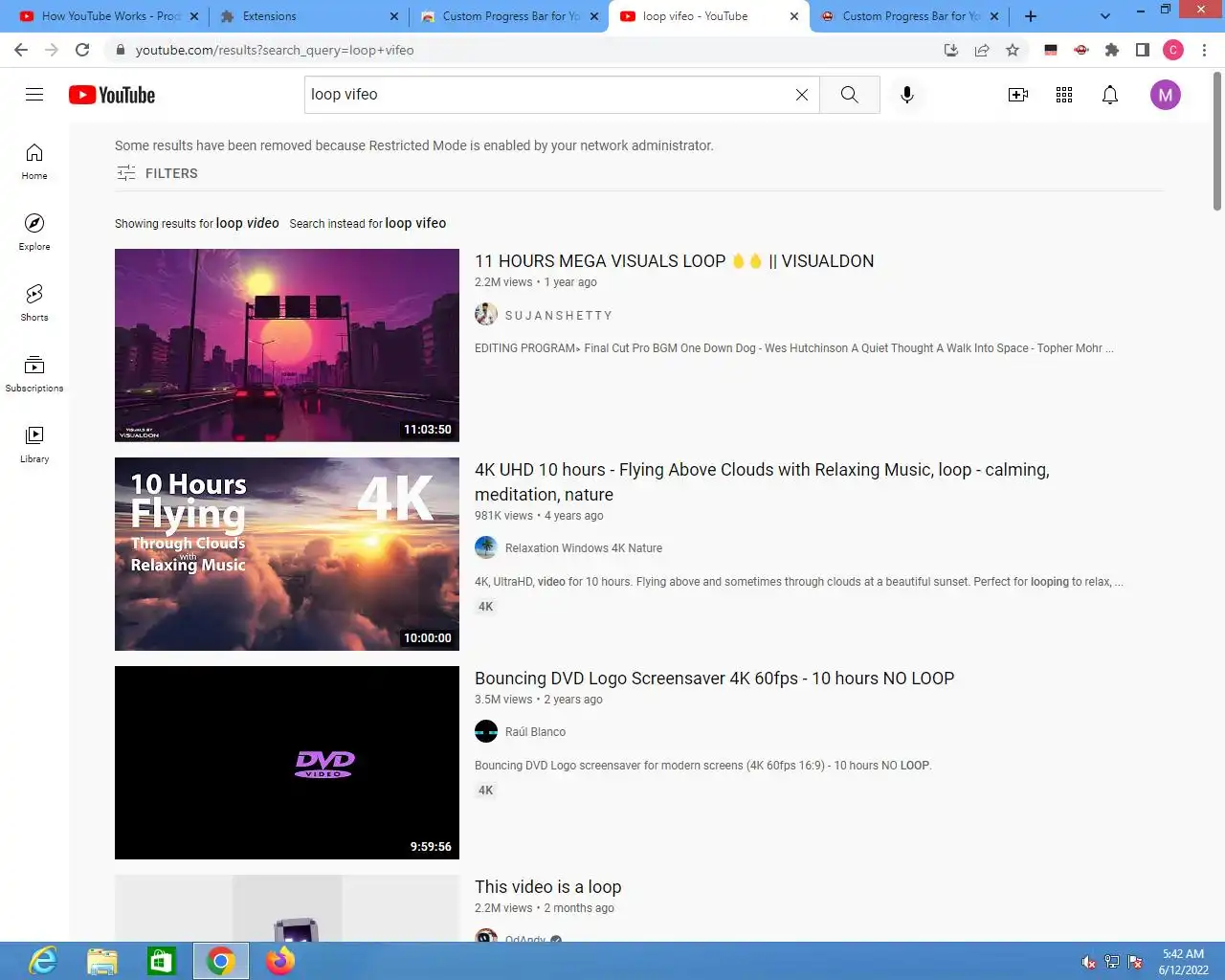1225x980 pixels.
Task: Close the loop vifeo YouTube tab
Action: coord(794,16)
